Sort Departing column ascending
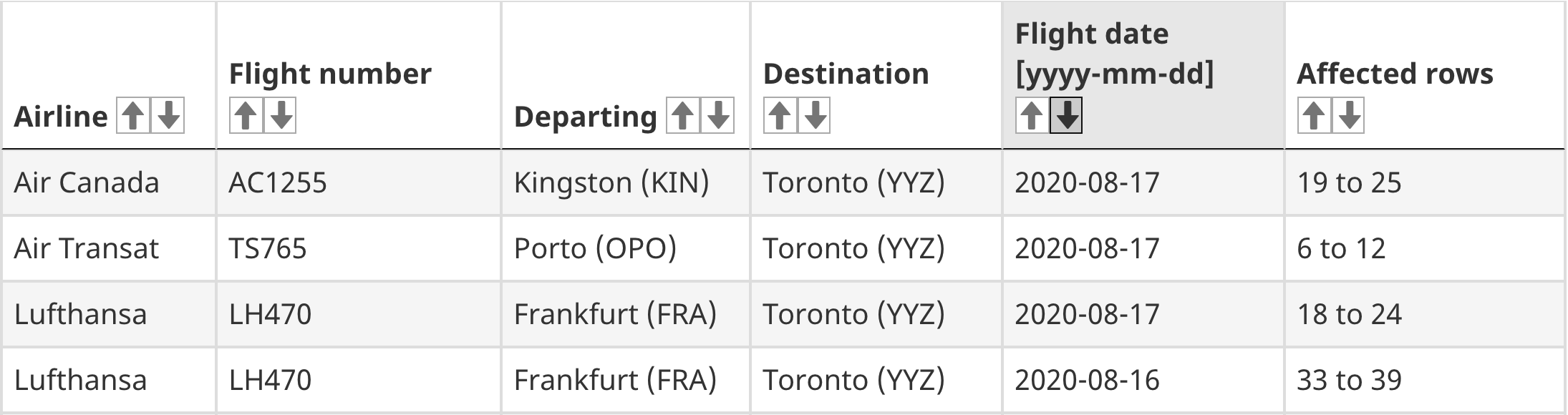This screenshot has height=415, width=1568. (x=683, y=116)
